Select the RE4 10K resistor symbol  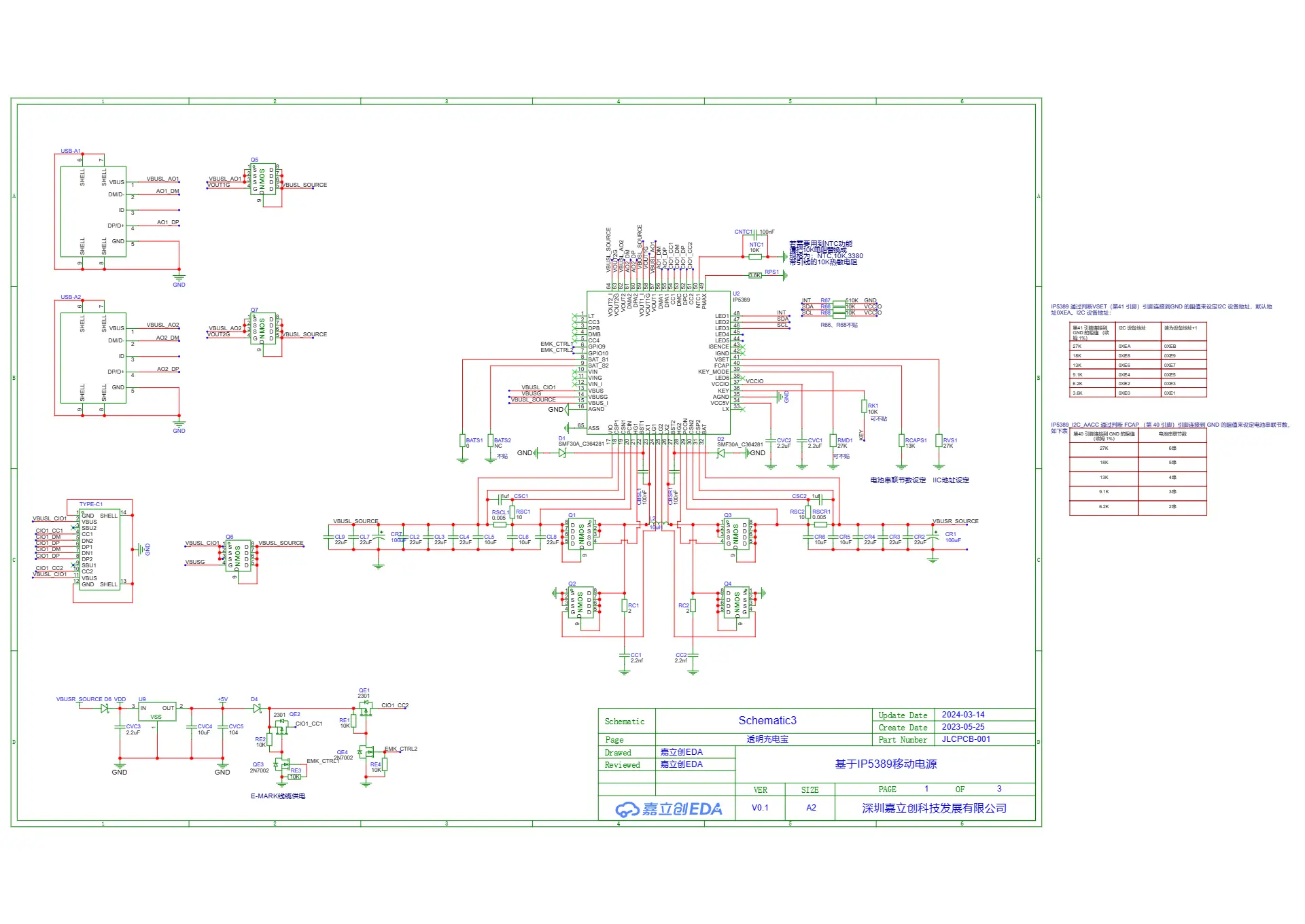tap(385, 764)
